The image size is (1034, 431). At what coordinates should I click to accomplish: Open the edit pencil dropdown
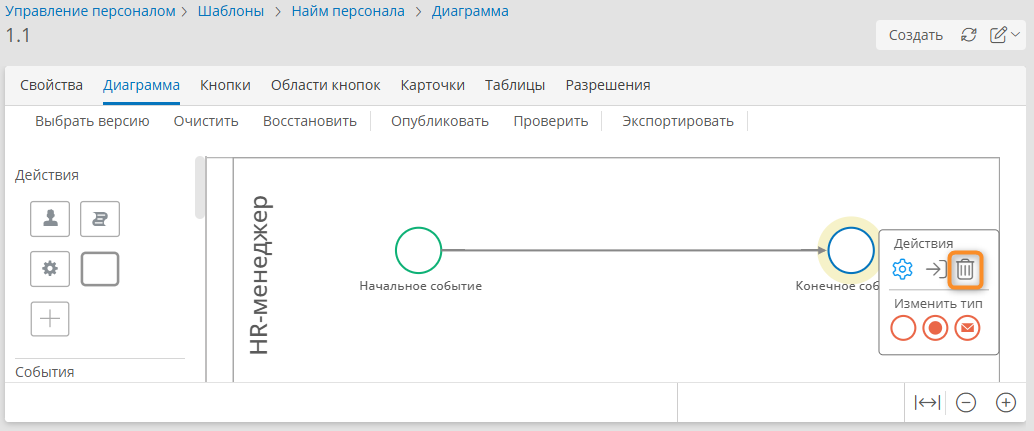click(1005, 35)
